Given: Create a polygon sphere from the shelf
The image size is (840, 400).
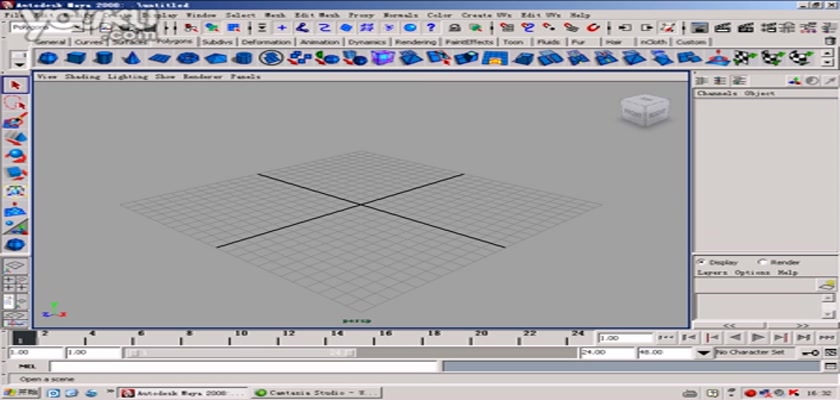Looking at the screenshot, I should click(48, 57).
